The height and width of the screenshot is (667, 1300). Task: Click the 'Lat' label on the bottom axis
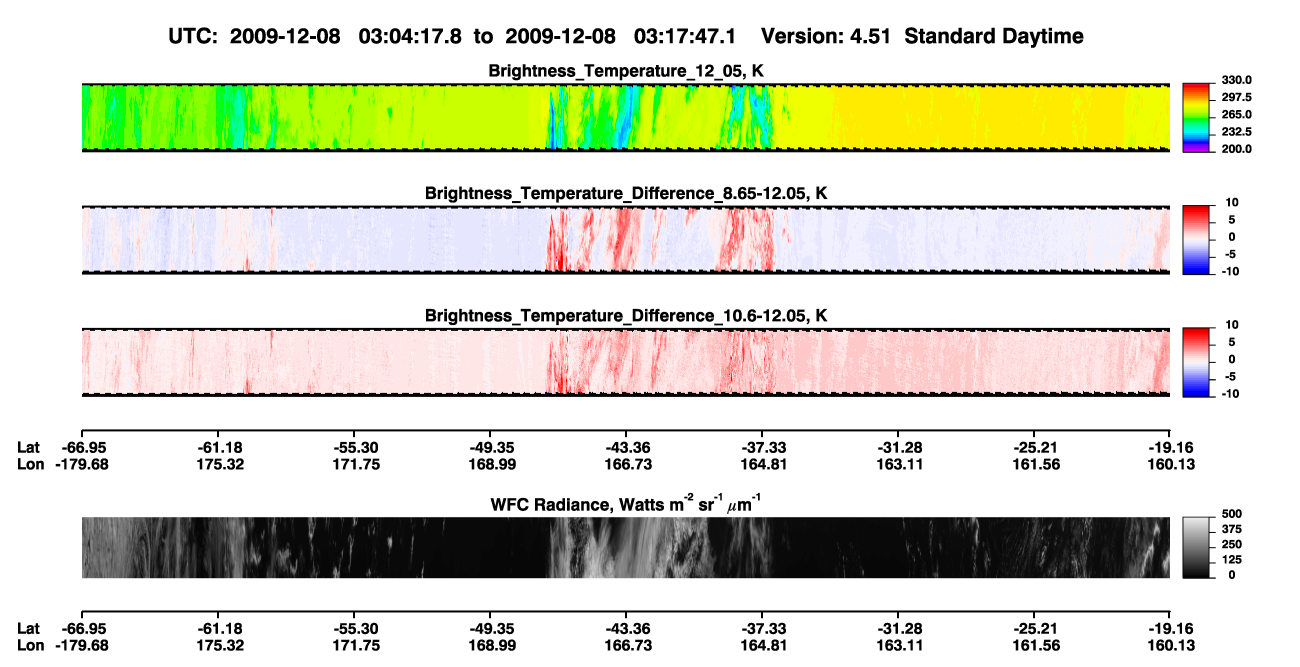(29, 628)
